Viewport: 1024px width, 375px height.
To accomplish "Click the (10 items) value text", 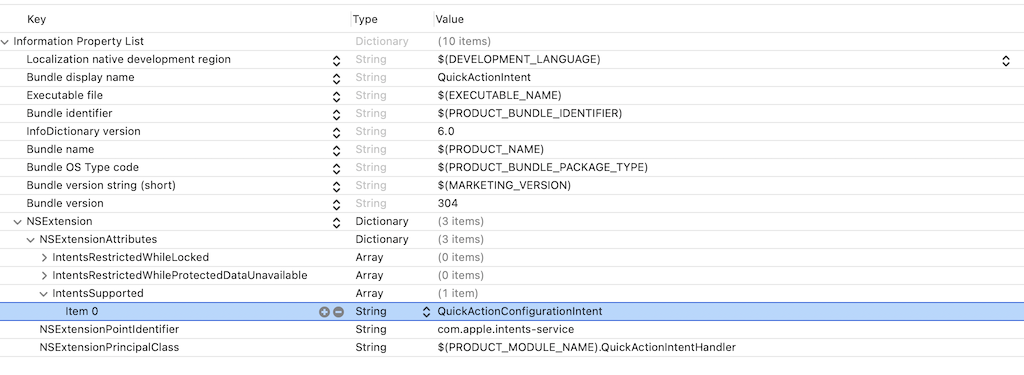I will (x=464, y=41).
